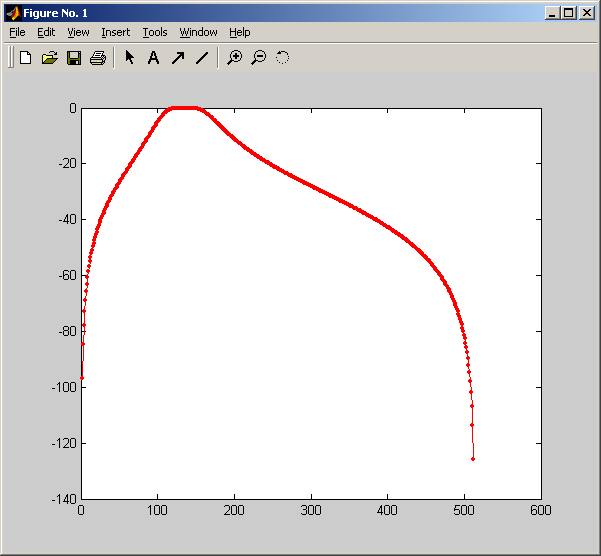The width and height of the screenshot is (601, 556).
Task: Enable plot editing with the arrow pointer
Action: [x=130, y=57]
